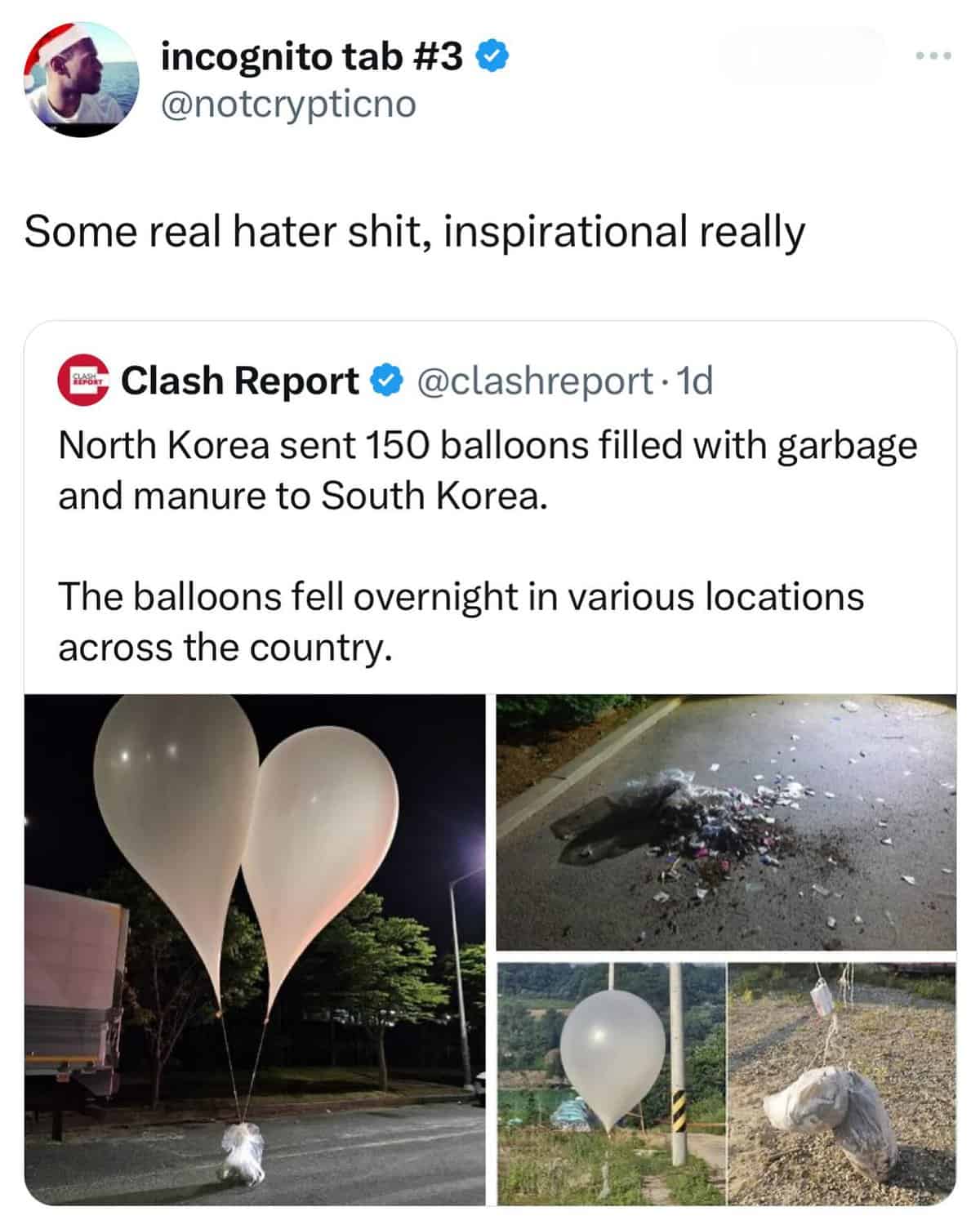Viewport: 980px width, 1225px height.
Task: Open the scattered garbage on road photo
Action: click(726, 821)
